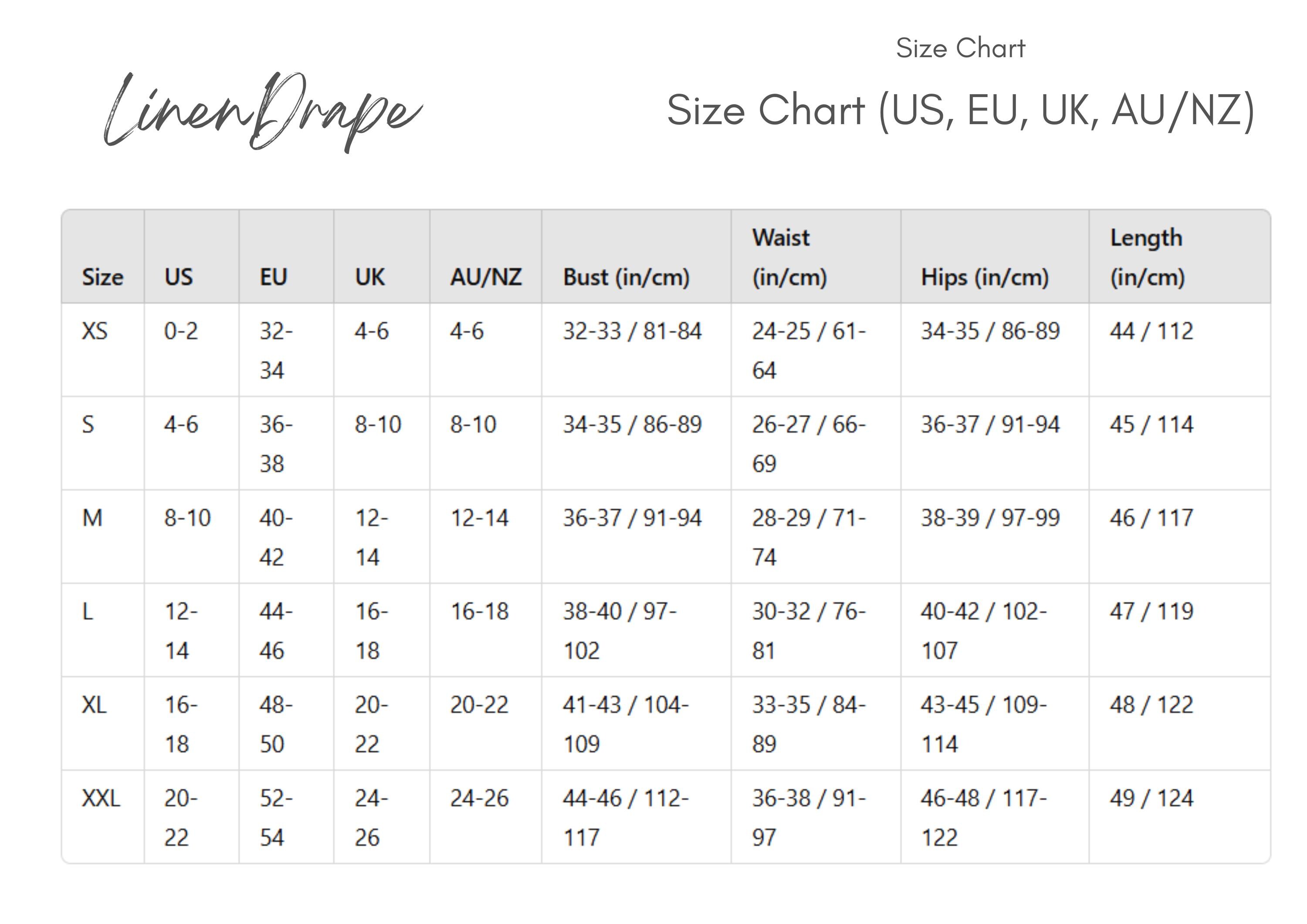The width and height of the screenshot is (1307, 924).
Task: Click the M row bust value '36-37 / 91-94'
Action: [x=632, y=518]
